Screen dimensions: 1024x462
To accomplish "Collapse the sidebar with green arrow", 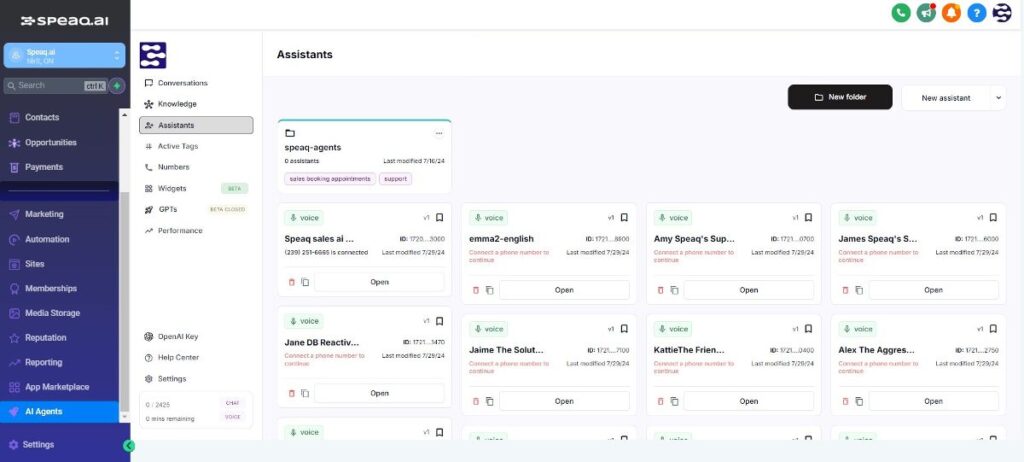I will (x=129, y=446).
